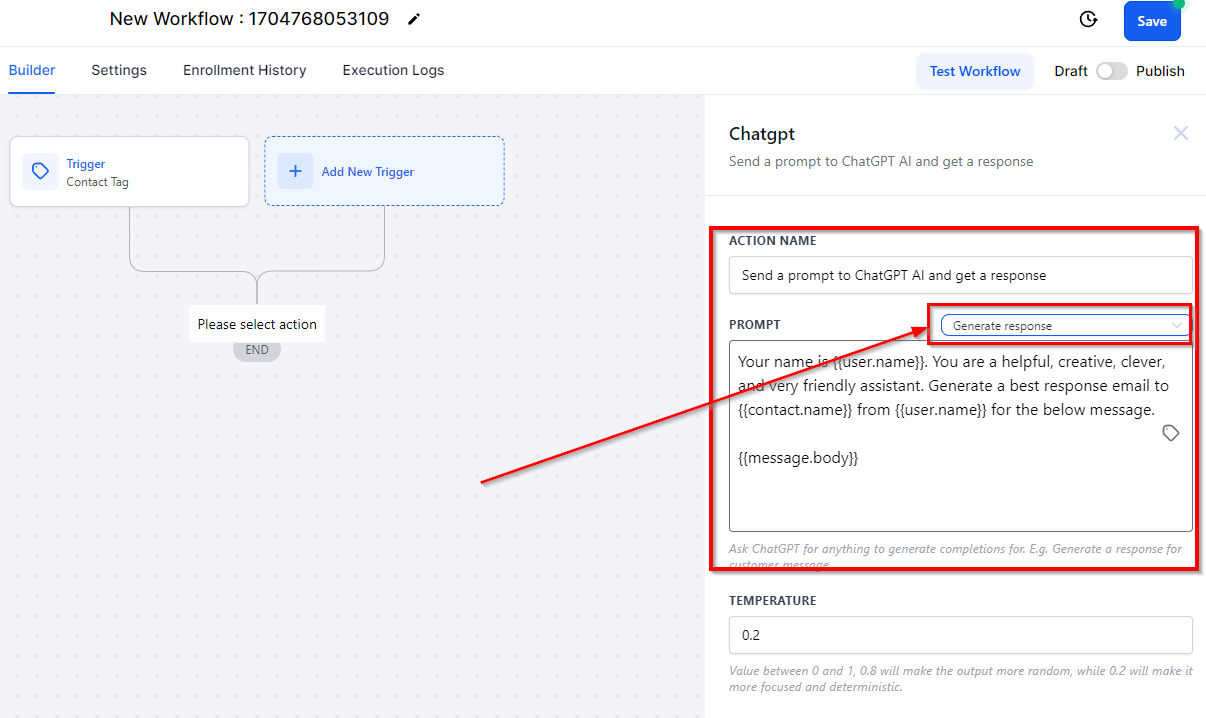This screenshot has width=1206, height=718.
Task: Click the Publish label
Action: coord(1160,71)
